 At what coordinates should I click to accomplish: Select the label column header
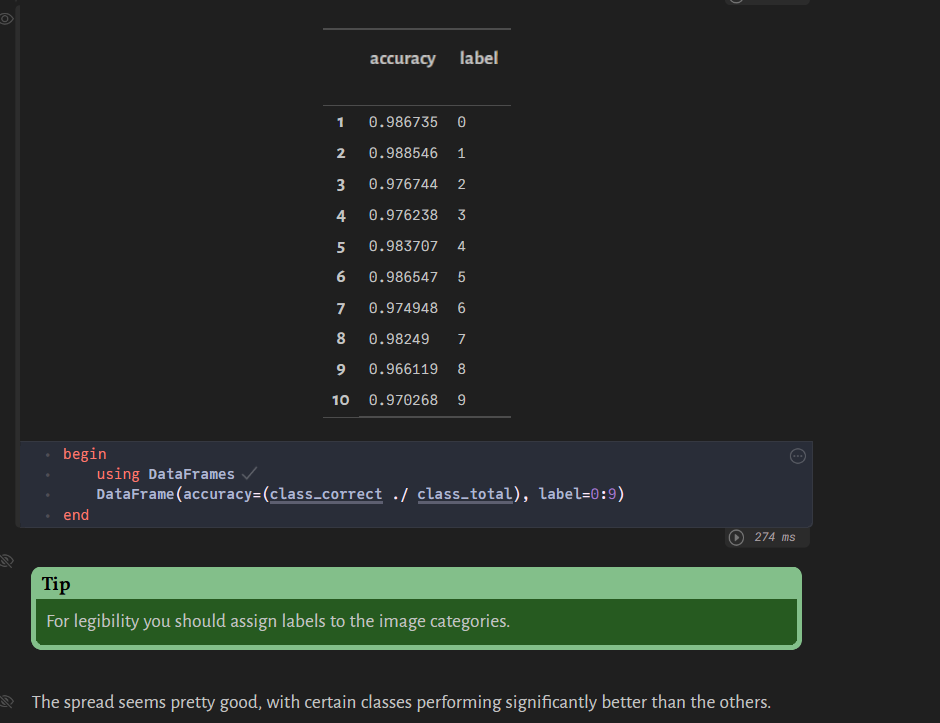[x=478, y=58]
